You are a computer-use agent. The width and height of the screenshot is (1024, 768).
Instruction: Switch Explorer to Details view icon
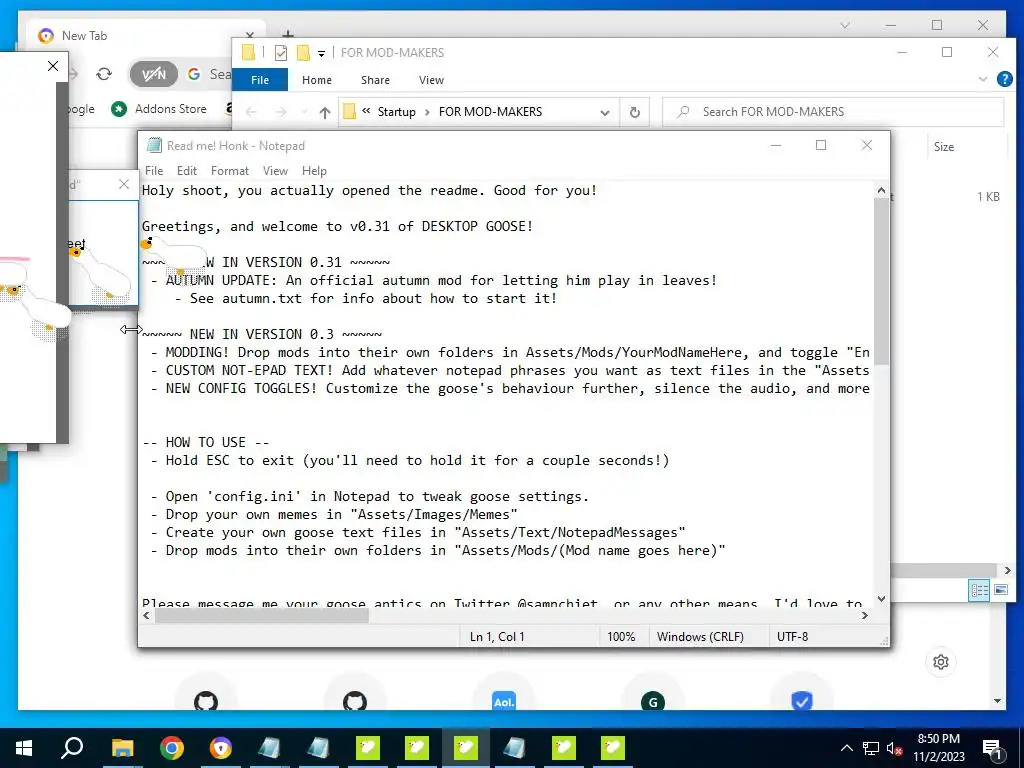click(x=979, y=590)
